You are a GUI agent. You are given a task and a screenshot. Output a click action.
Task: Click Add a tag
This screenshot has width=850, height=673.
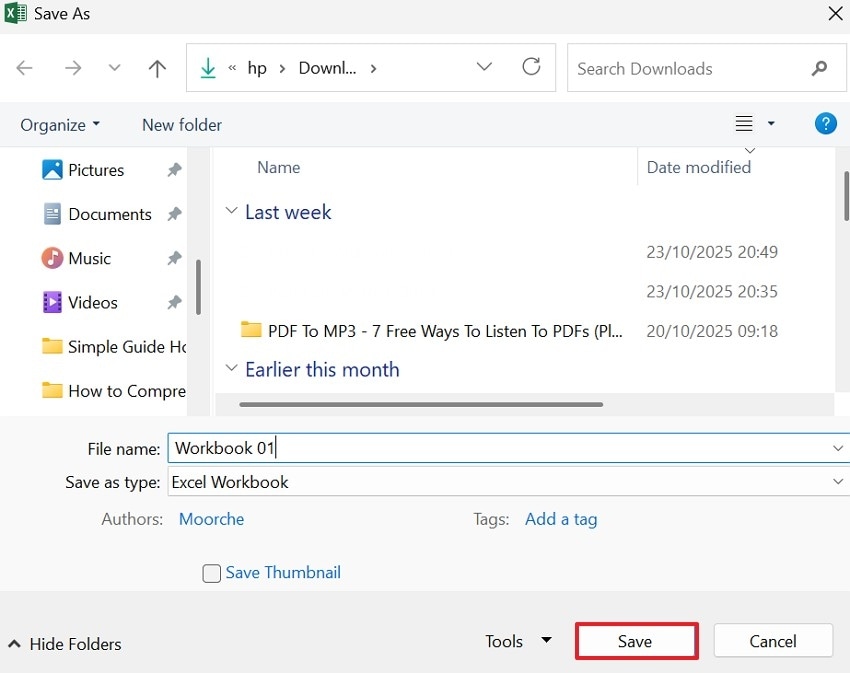tap(561, 519)
